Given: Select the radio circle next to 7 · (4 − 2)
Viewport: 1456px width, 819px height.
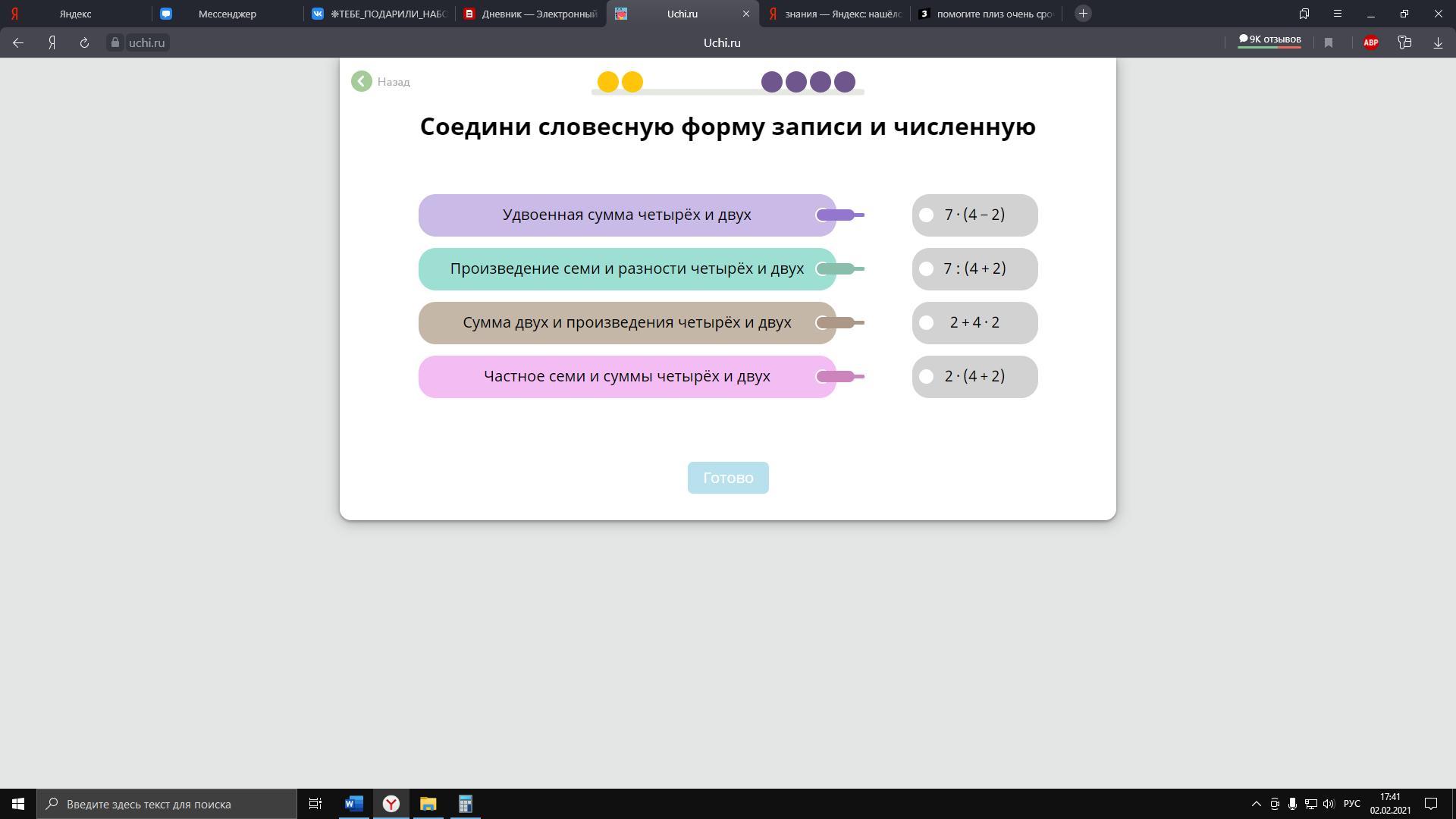Looking at the screenshot, I should [x=926, y=215].
